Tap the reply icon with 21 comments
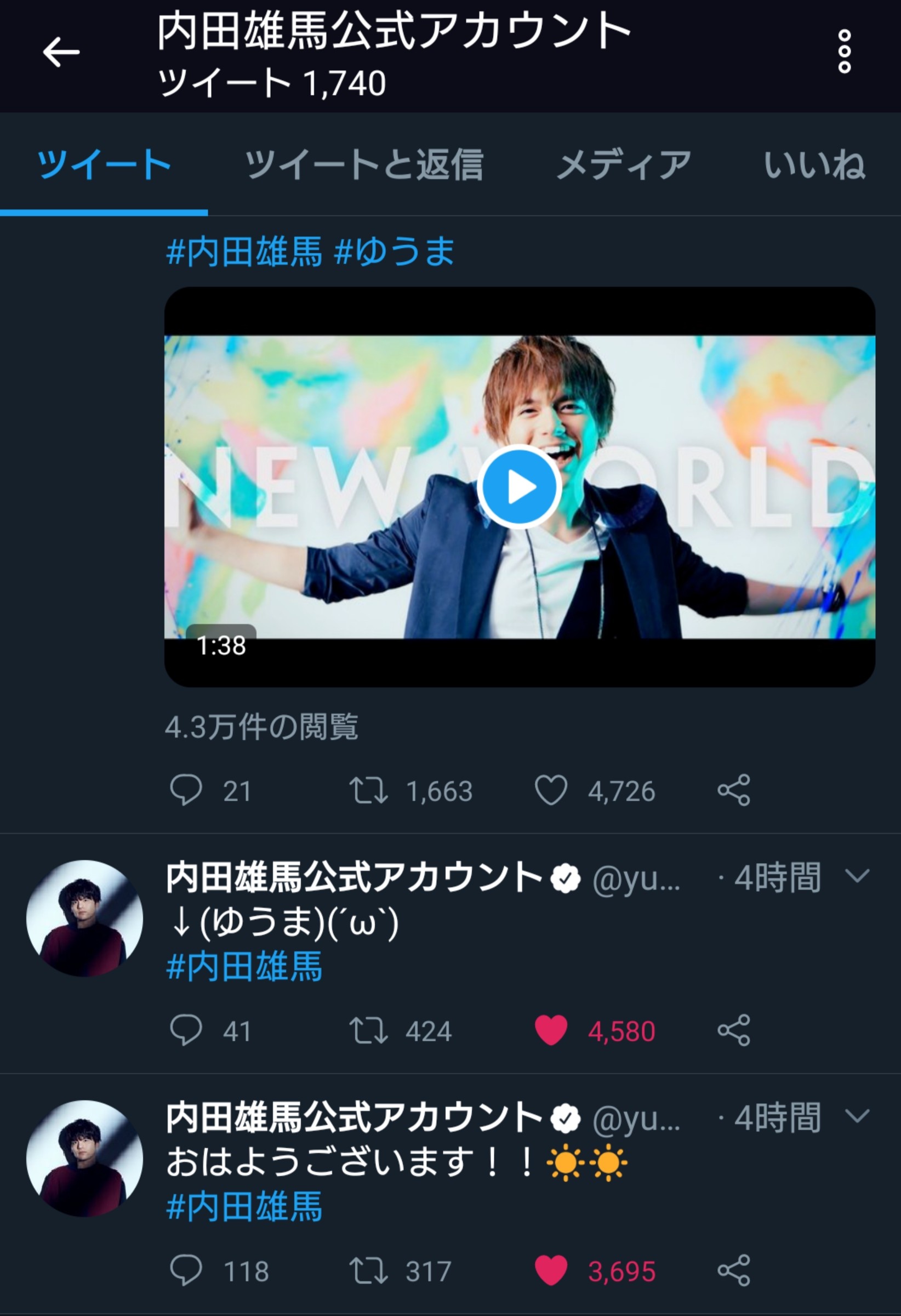 tap(186, 791)
